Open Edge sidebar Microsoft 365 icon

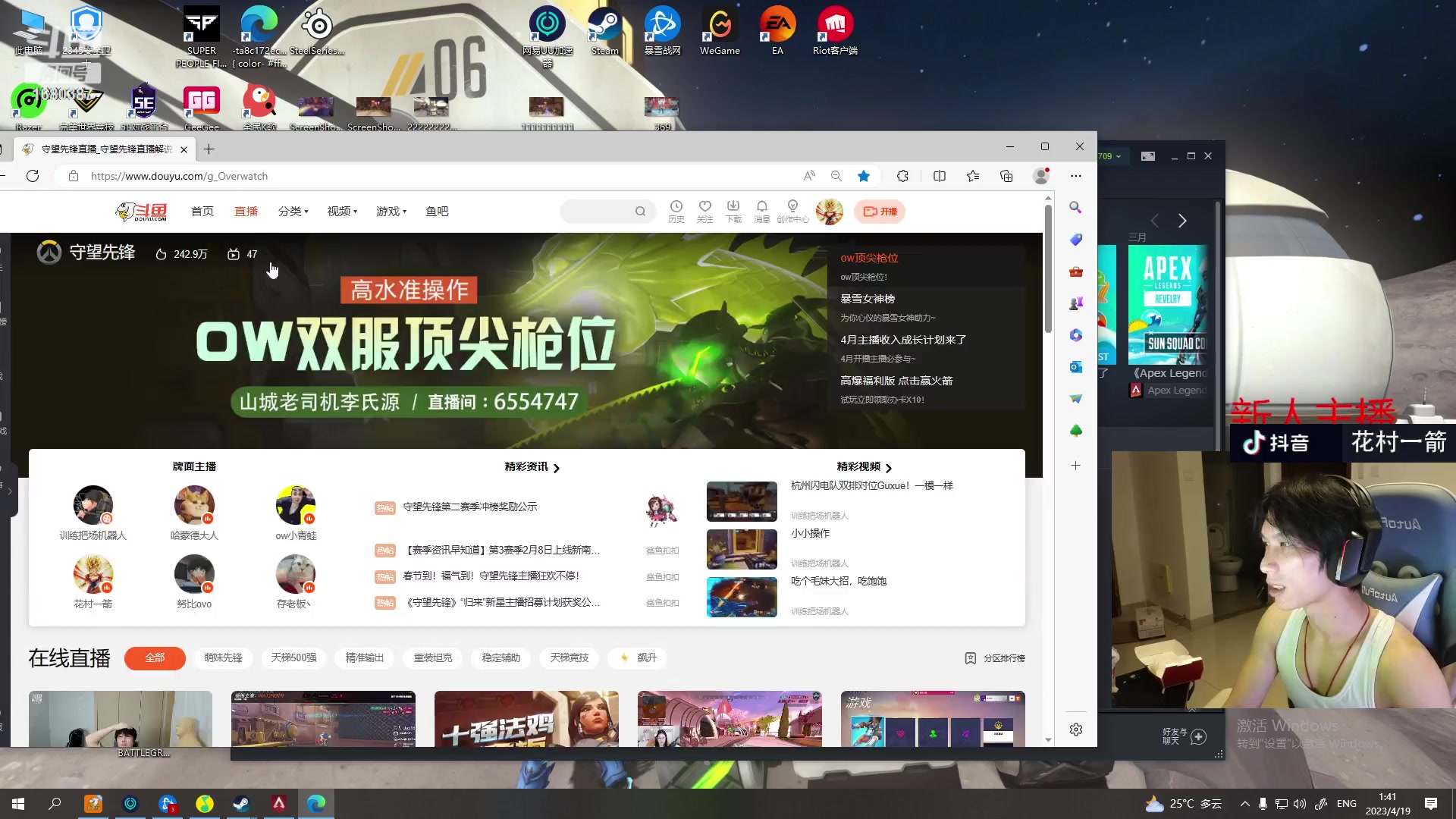click(1075, 335)
